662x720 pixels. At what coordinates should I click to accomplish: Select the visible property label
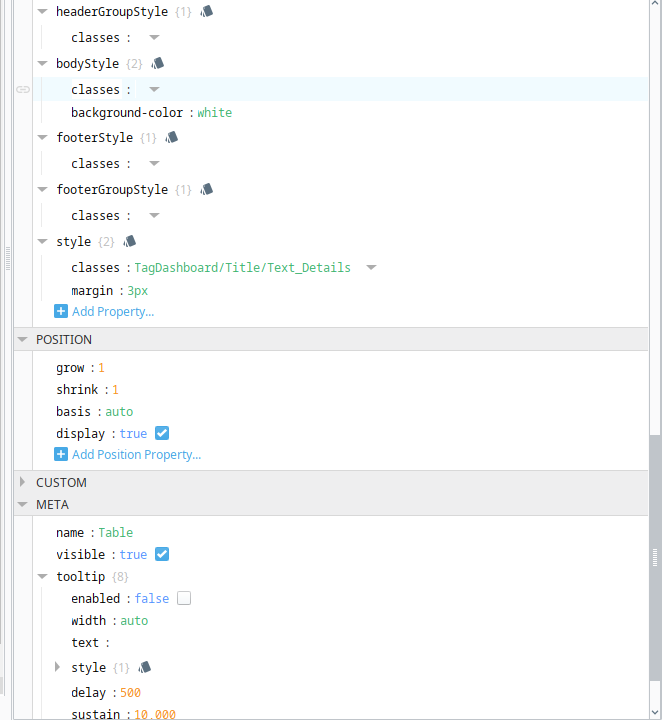80,555
